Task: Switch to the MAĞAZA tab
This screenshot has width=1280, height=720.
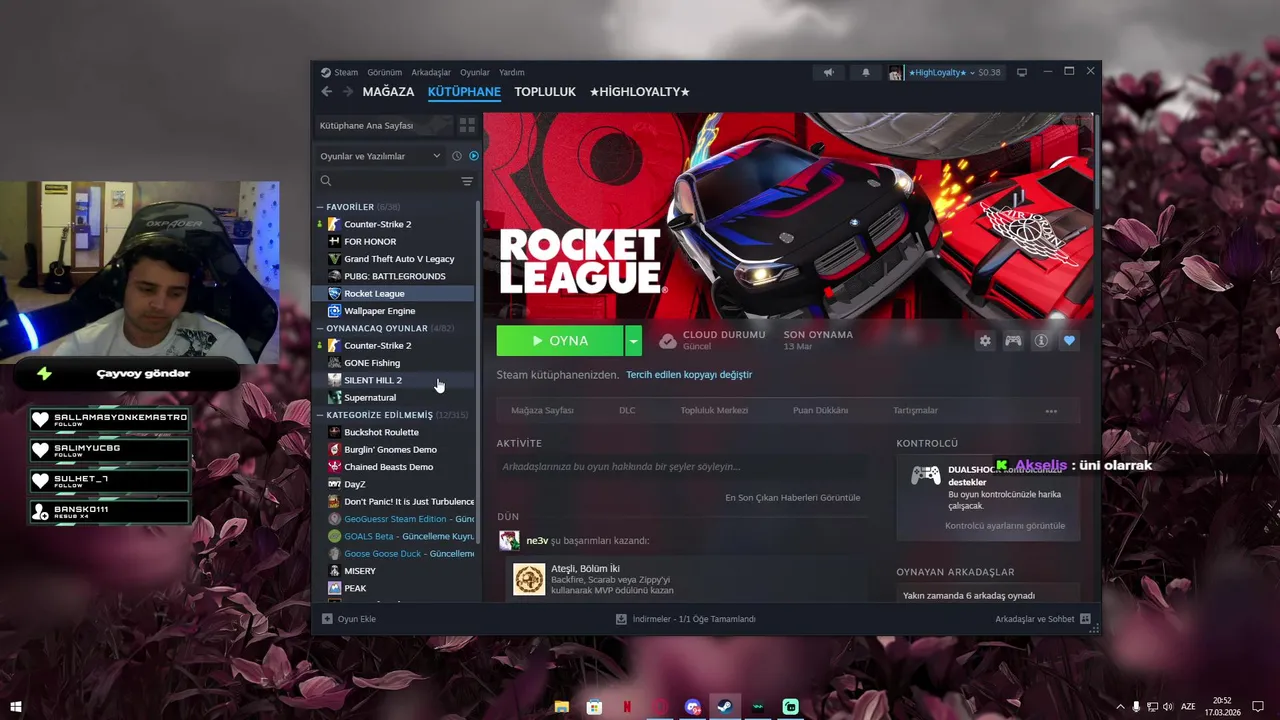Action: [388, 92]
